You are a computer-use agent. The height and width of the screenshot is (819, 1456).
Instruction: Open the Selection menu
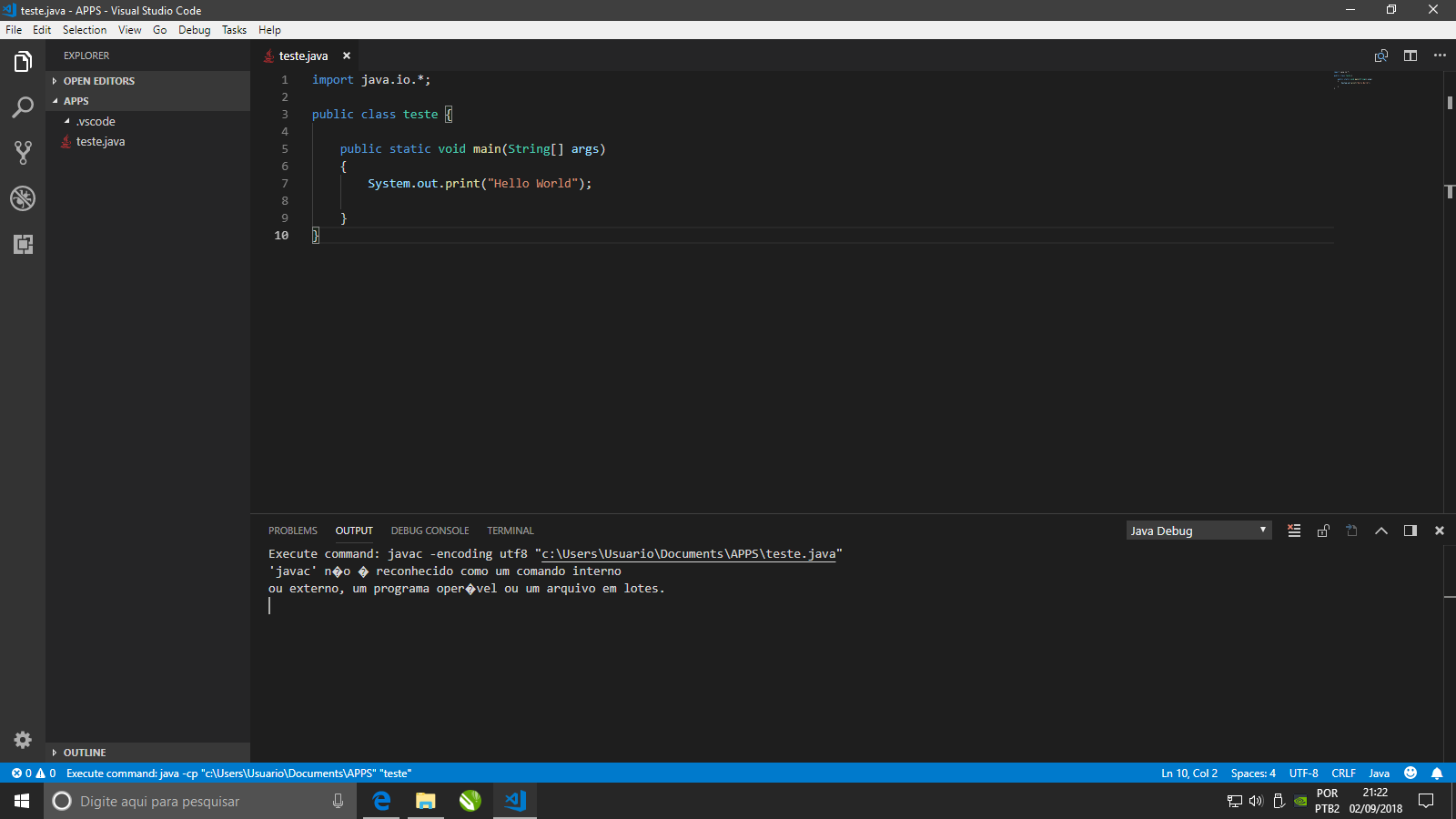(85, 30)
